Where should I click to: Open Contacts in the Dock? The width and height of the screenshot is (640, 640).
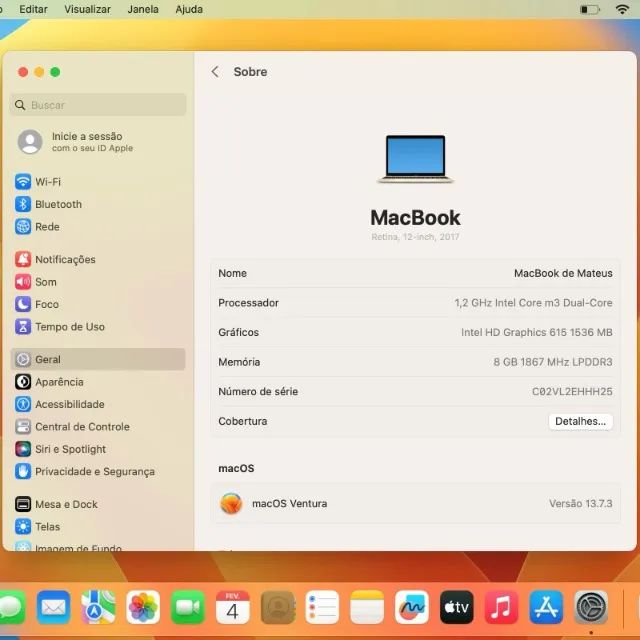[278, 607]
